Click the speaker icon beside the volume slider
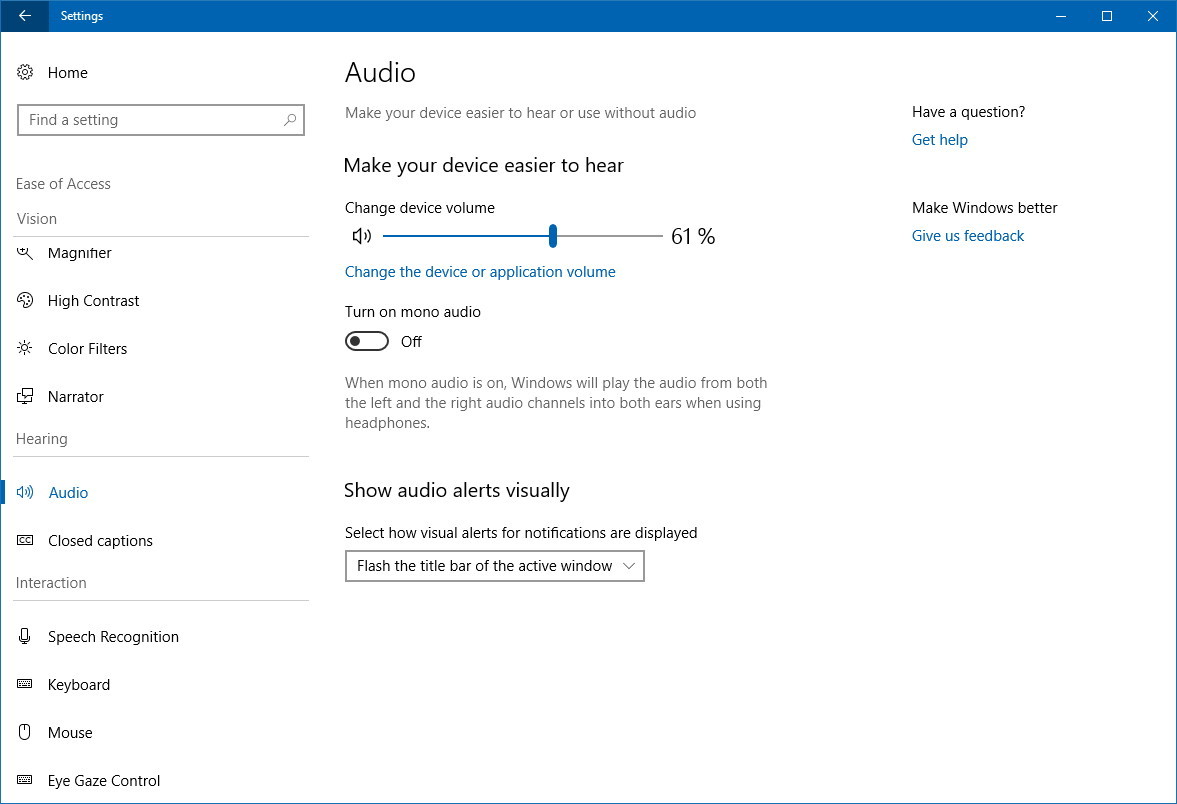Image resolution: width=1177 pixels, height=804 pixels. (362, 236)
